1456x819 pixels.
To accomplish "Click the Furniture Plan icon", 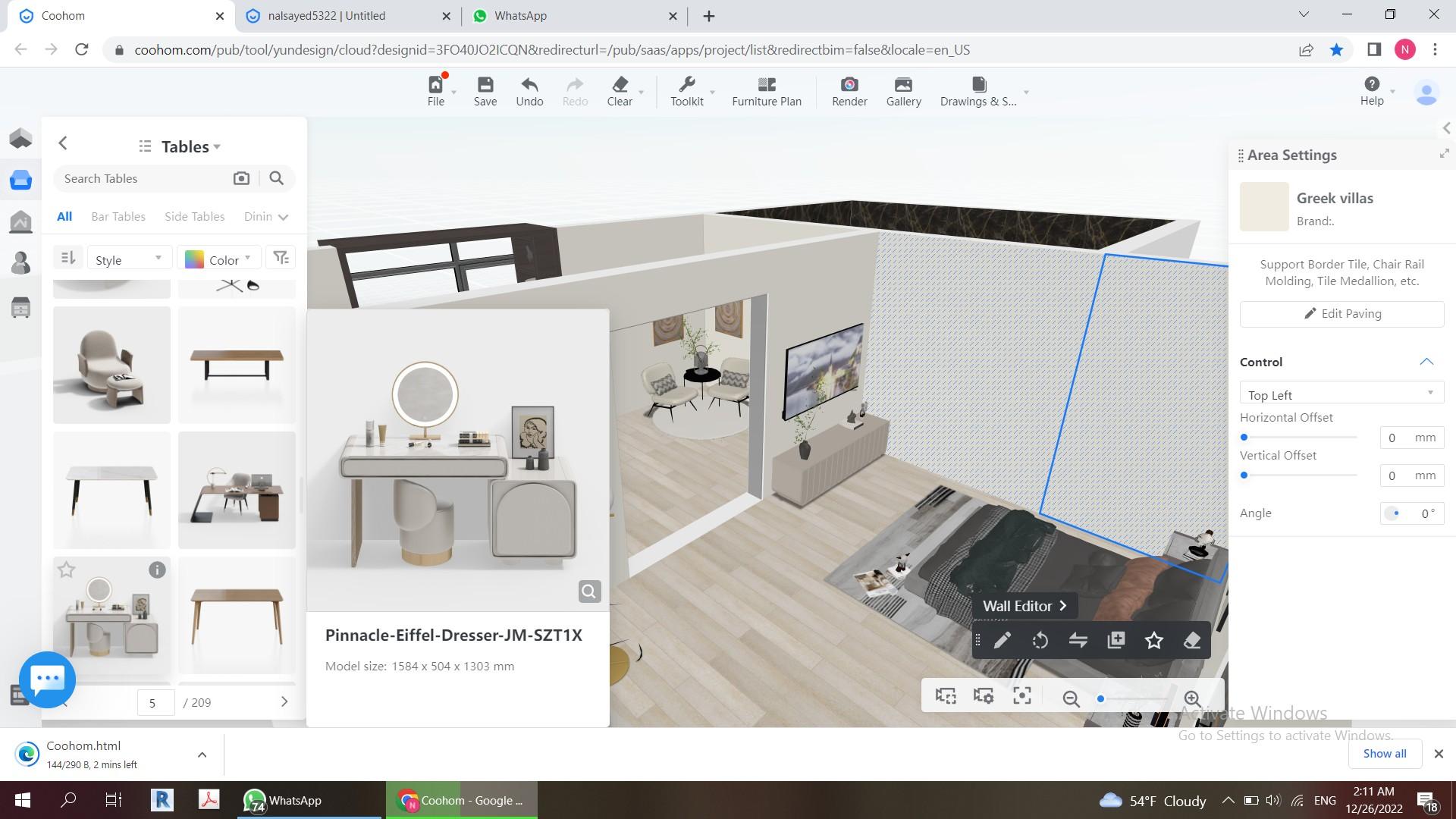I will pyautogui.click(x=766, y=85).
